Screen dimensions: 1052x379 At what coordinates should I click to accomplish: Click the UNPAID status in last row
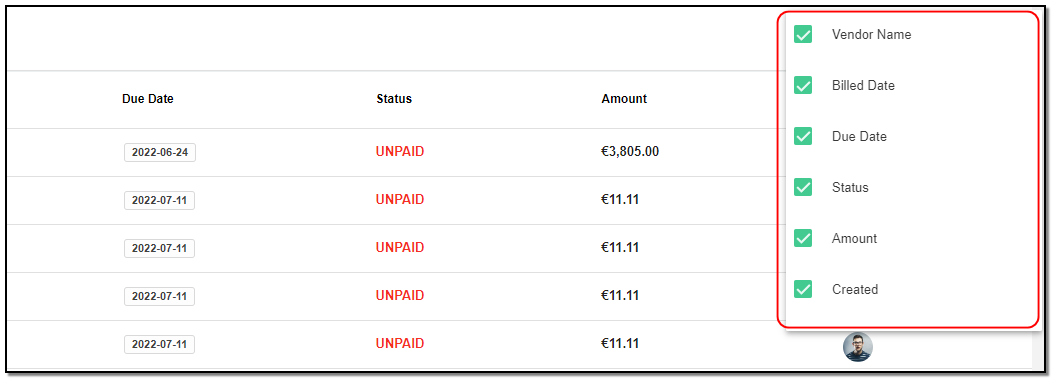400,343
